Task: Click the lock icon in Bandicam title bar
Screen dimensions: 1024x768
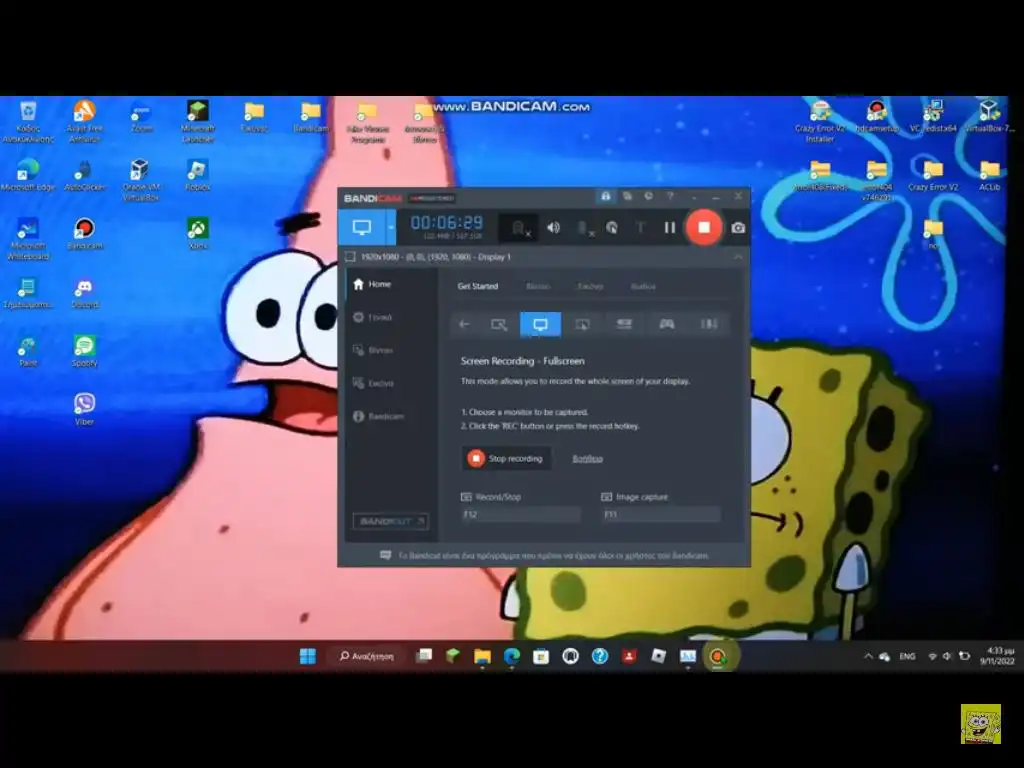Action: (605, 196)
